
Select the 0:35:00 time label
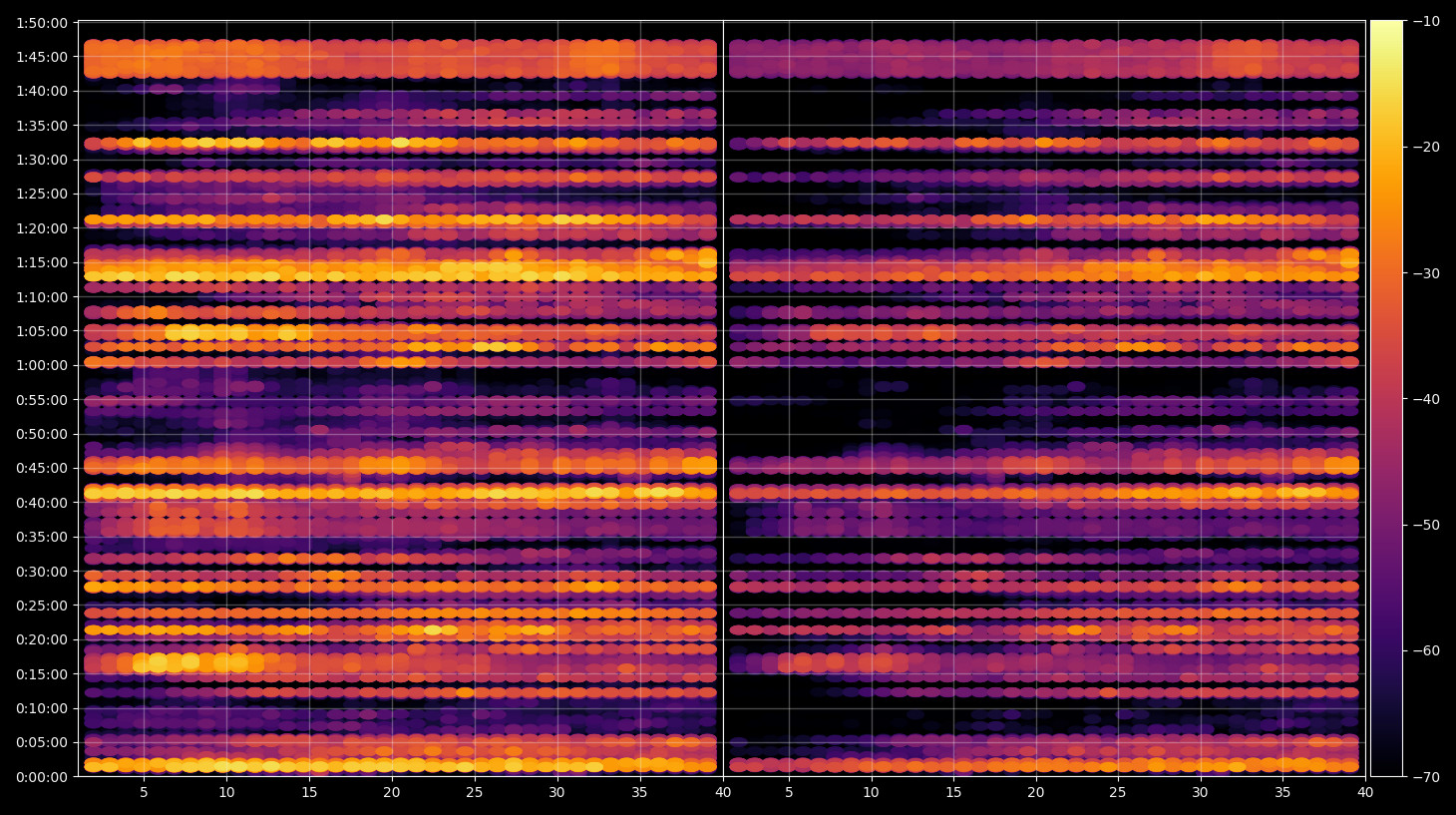click(42, 537)
